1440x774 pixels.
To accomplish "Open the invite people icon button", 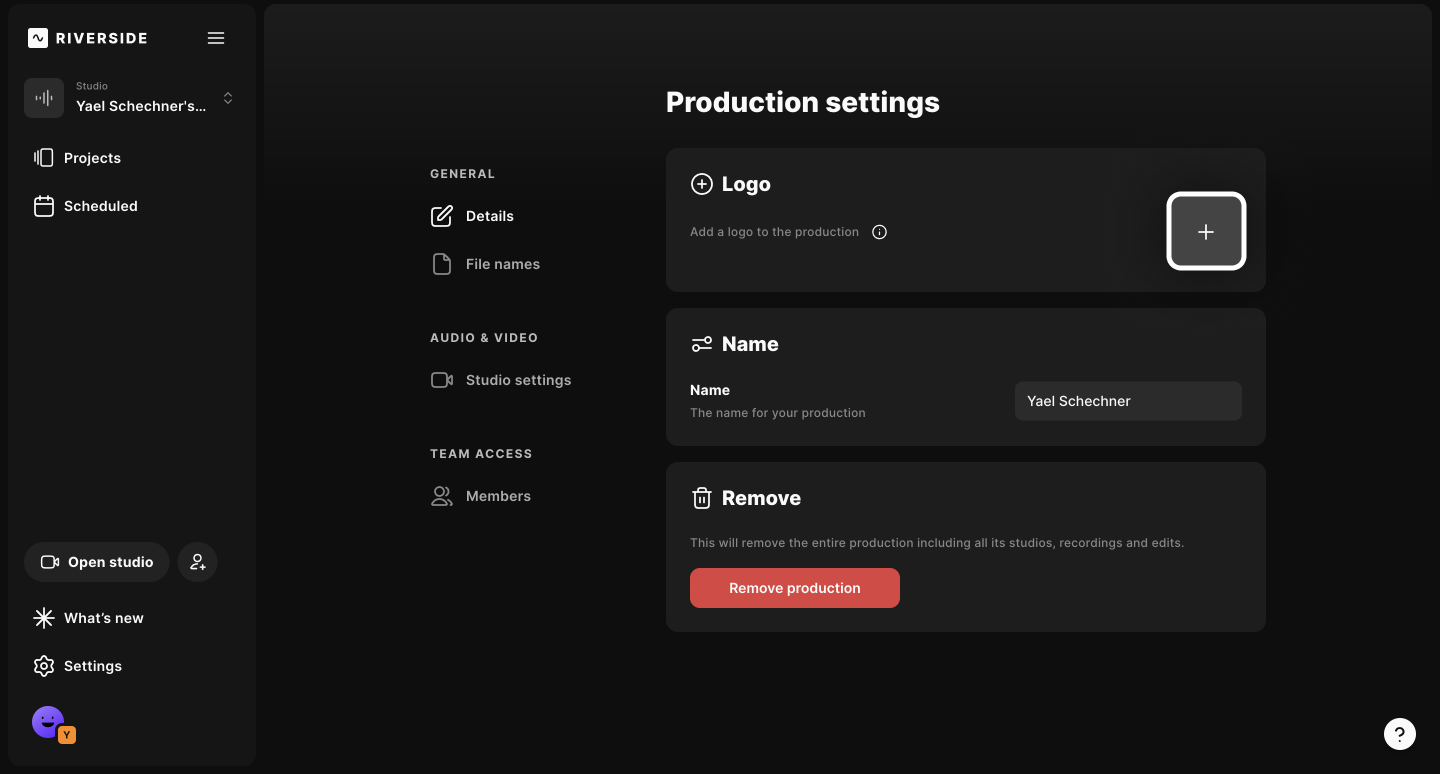I will (198, 562).
